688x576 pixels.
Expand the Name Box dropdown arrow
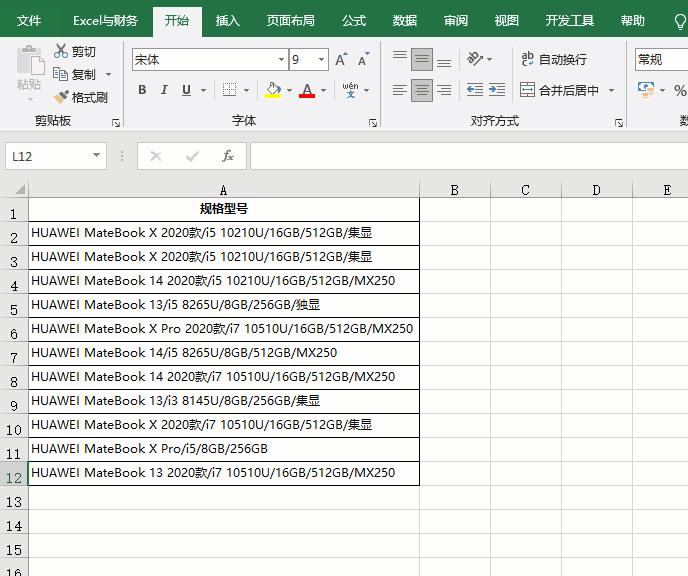click(97, 155)
